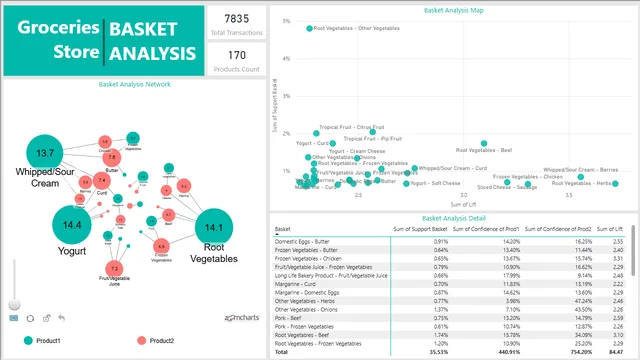Click the circular rearrange nodes icon
Viewport: 640px width, 360px height.
pos(30,318)
